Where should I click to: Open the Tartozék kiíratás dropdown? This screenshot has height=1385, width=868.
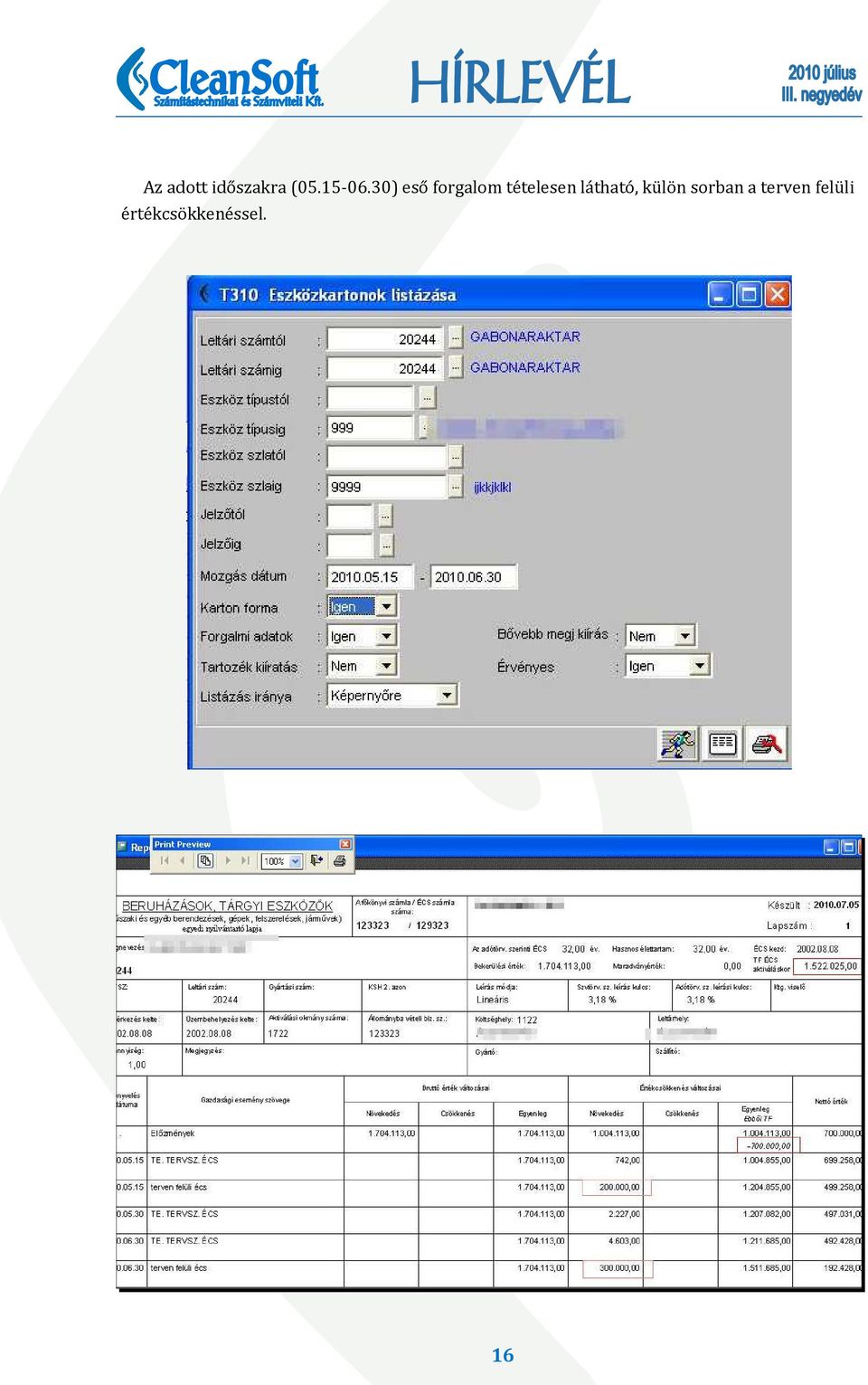click(386, 666)
